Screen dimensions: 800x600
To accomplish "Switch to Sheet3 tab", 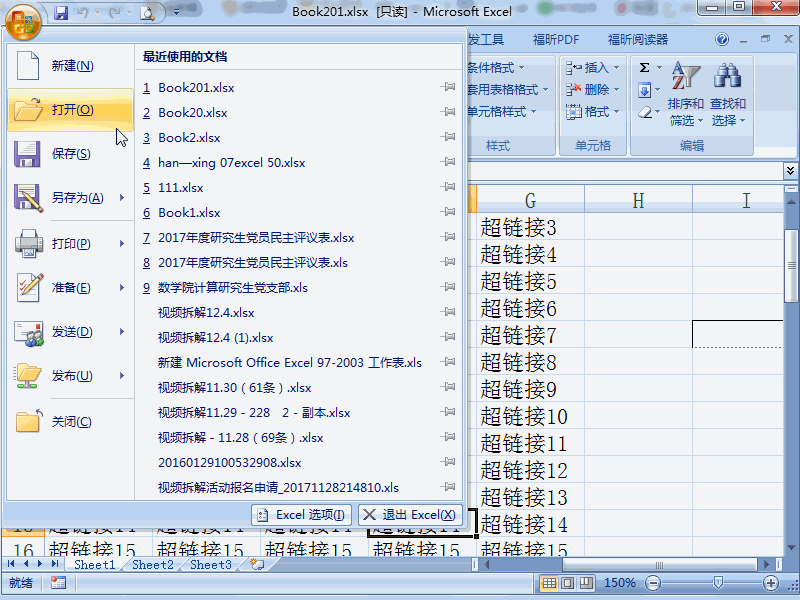I will click(x=211, y=564).
